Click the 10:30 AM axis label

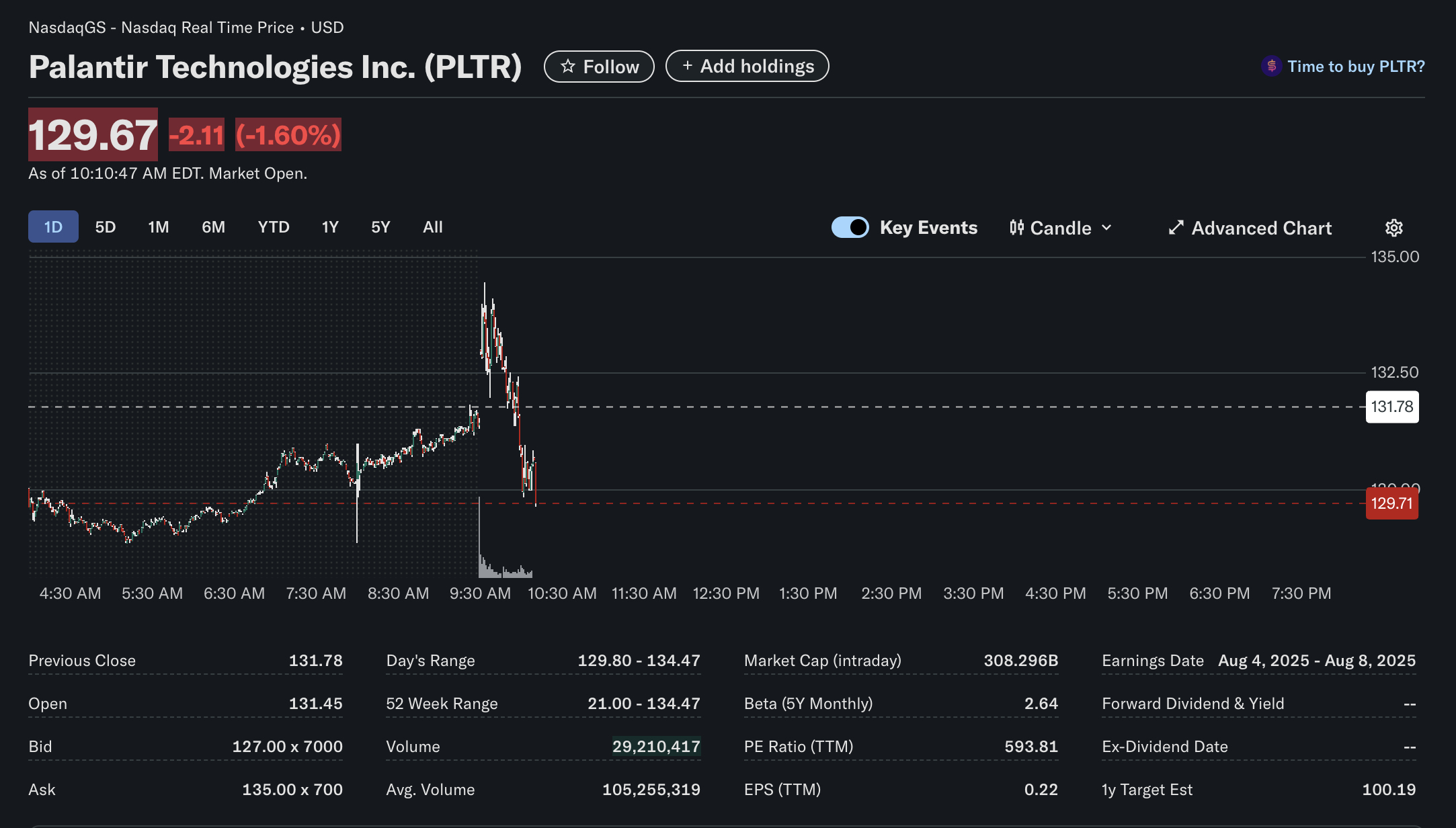(x=562, y=593)
